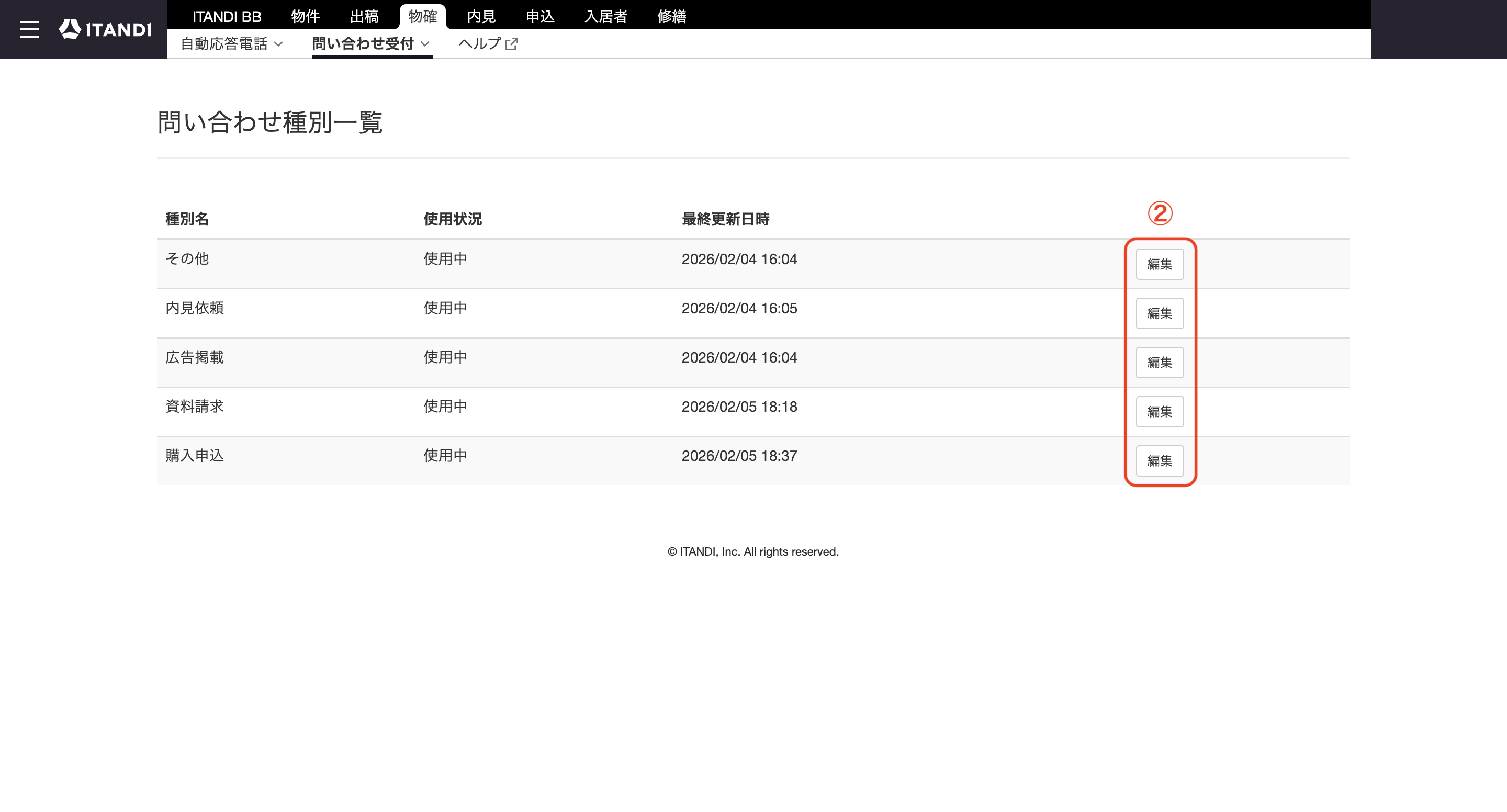Click the 最終更新日時 column header
The width and height of the screenshot is (1507, 812).
725,219
